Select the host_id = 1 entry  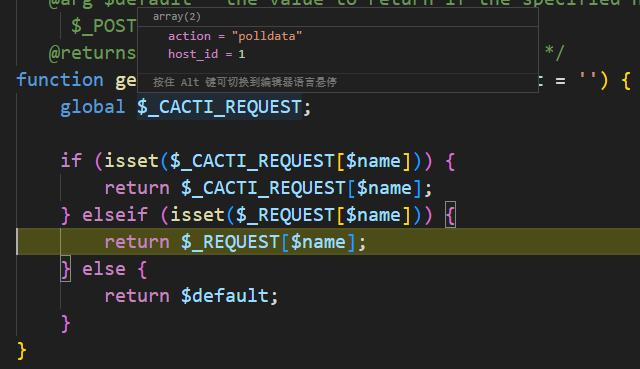click(207, 54)
